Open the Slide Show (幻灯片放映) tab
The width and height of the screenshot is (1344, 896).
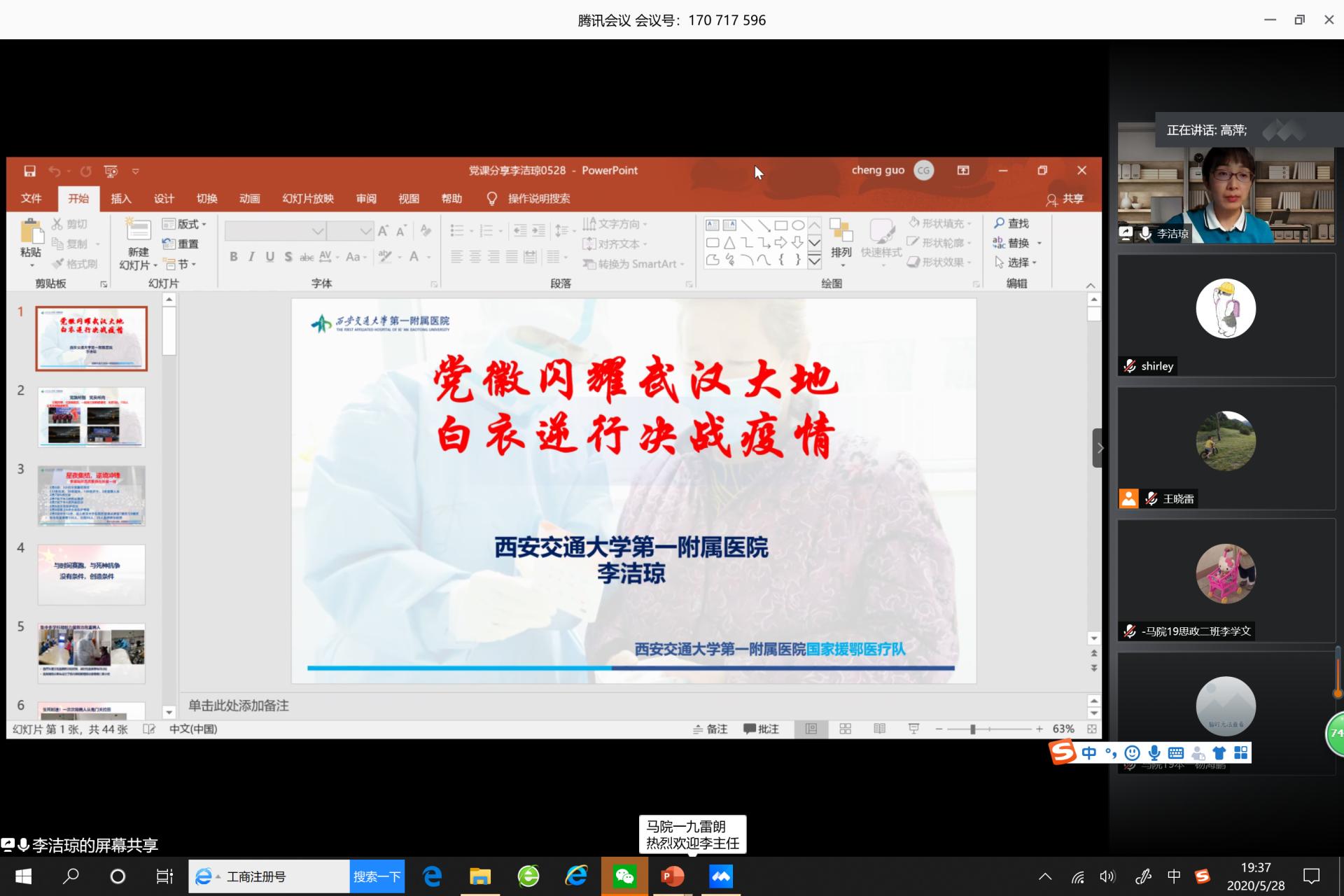tap(308, 199)
